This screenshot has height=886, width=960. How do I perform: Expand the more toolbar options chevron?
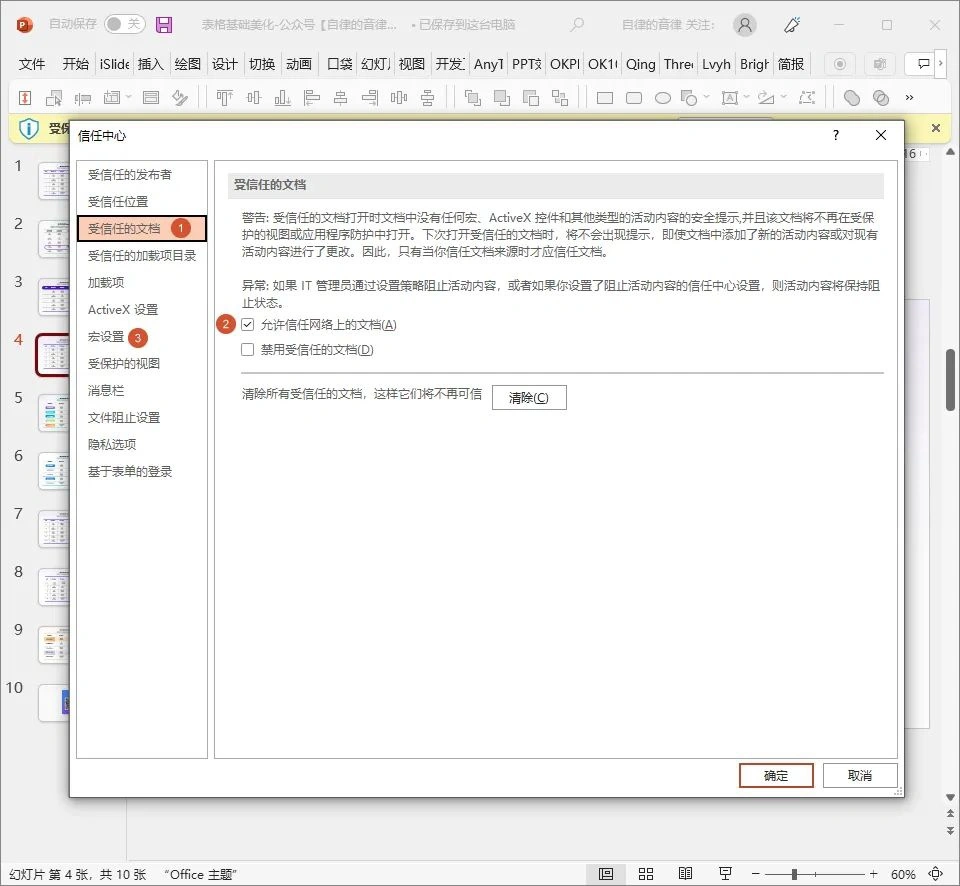pyautogui.click(x=909, y=97)
